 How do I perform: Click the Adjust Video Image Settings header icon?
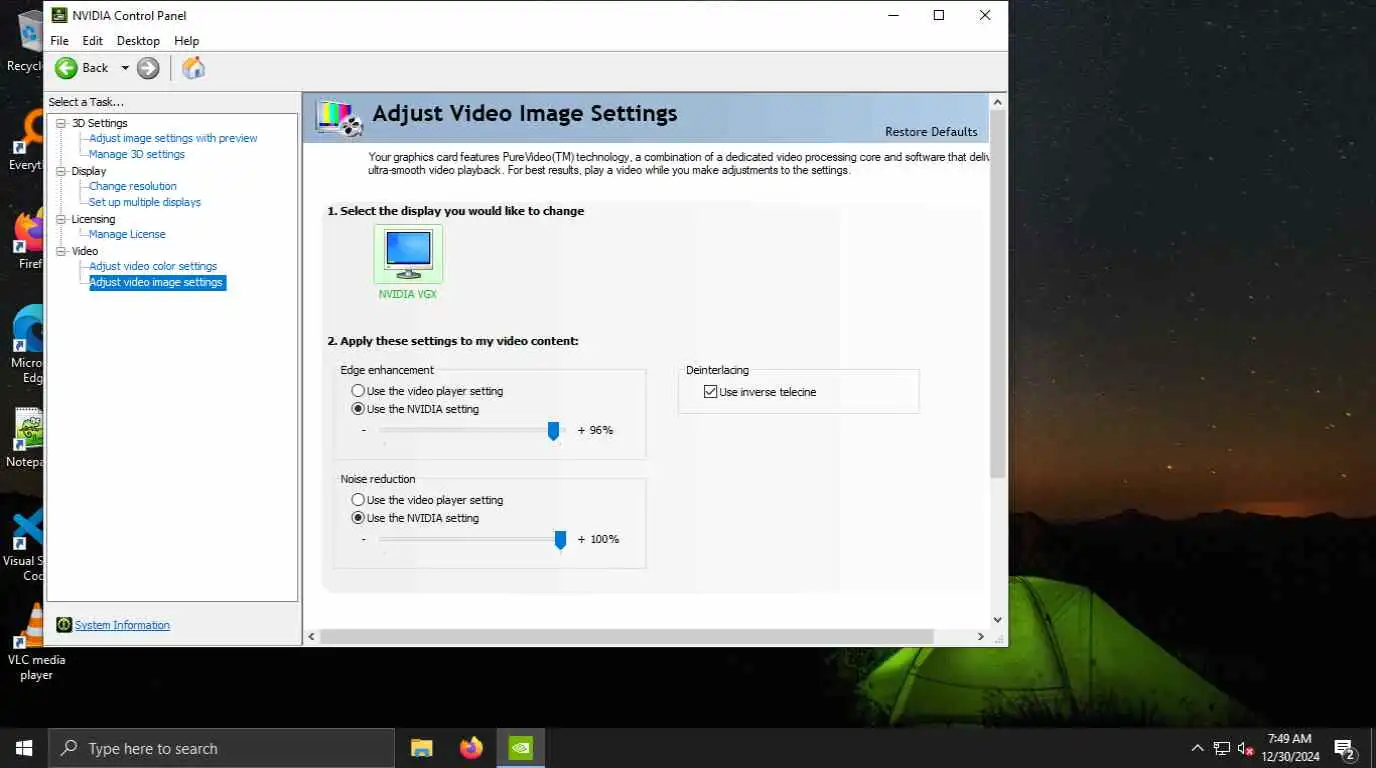click(x=339, y=117)
